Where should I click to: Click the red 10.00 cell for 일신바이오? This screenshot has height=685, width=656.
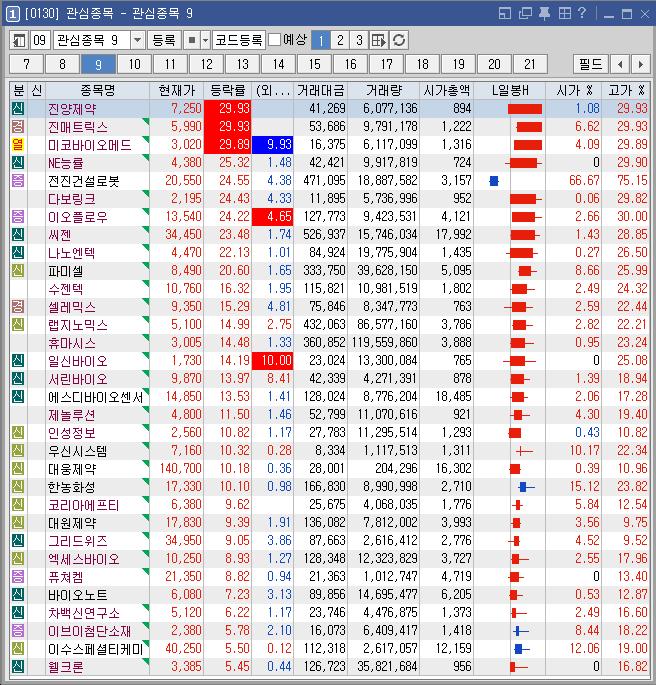point(273,361)
